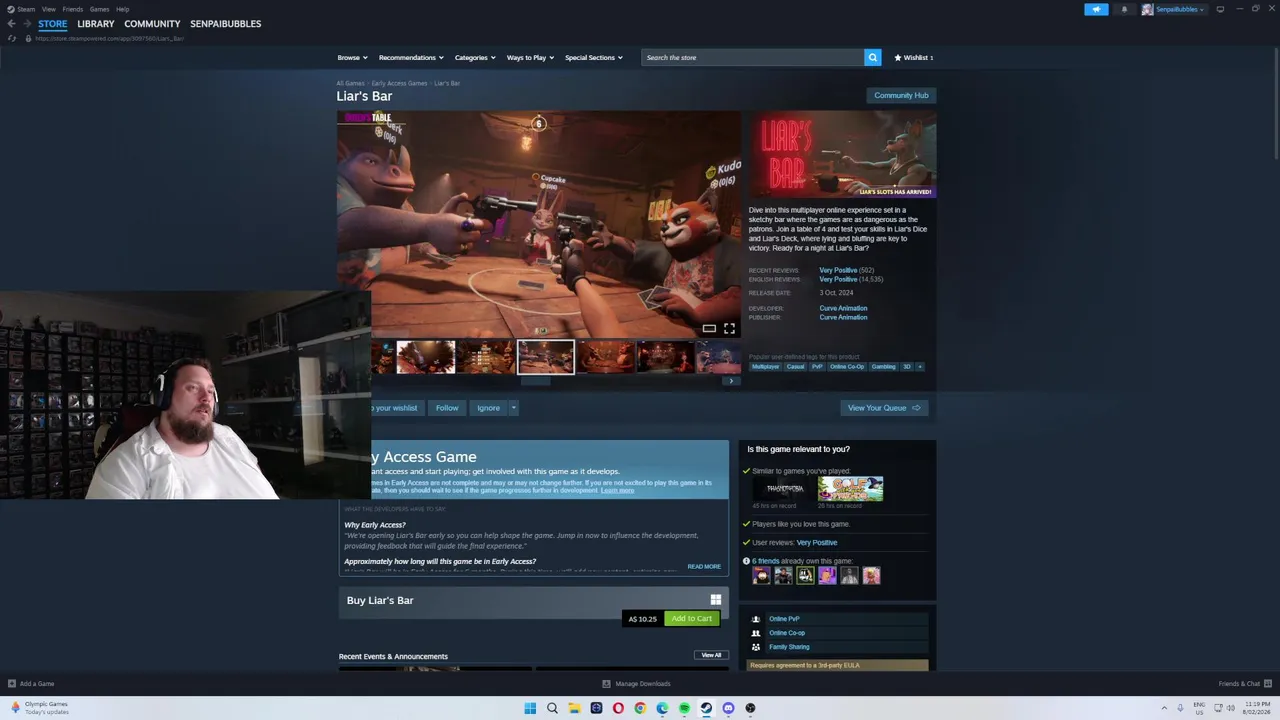Open the Olympic Games news widget
Viewport: 1280px width, 720px height.
tap(40, 707)
